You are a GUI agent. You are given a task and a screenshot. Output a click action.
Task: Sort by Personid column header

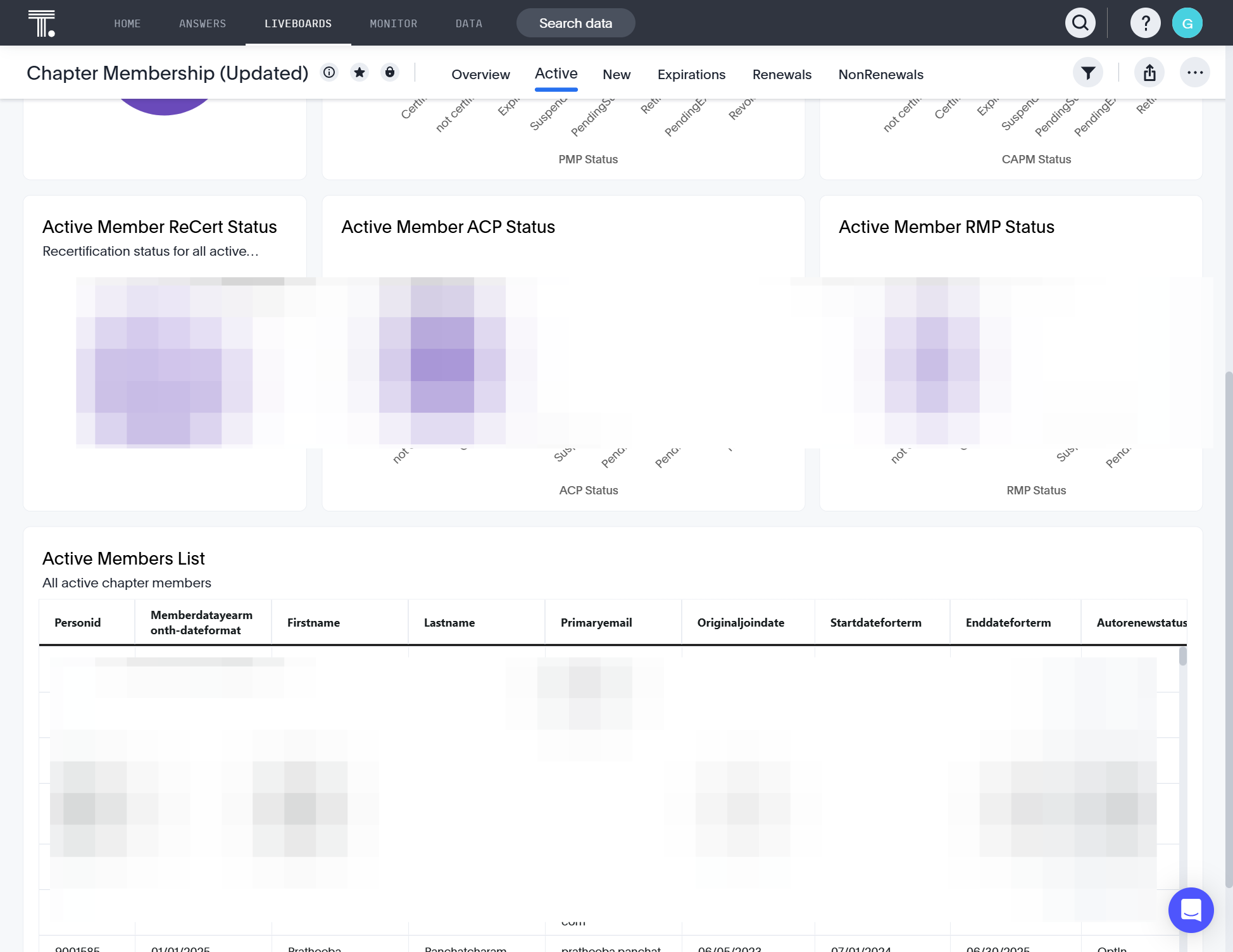pos(87,622)
